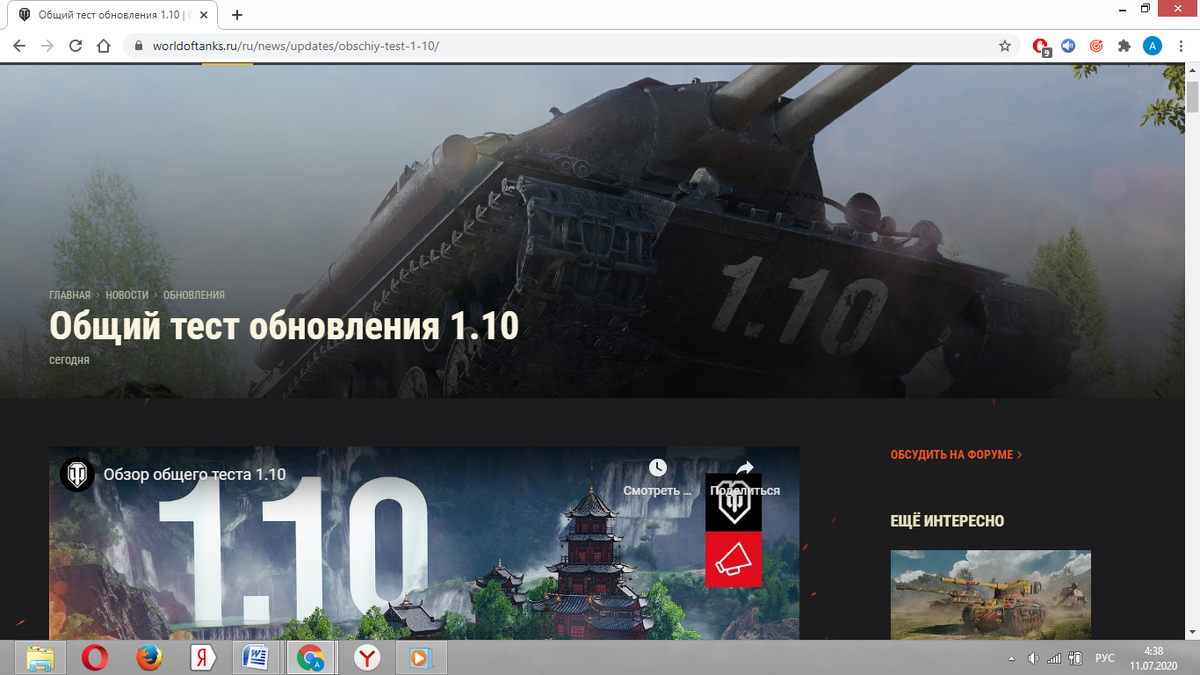The image size is (1200, 675).
Task: Reload the current page
Action: coord(75,46)
